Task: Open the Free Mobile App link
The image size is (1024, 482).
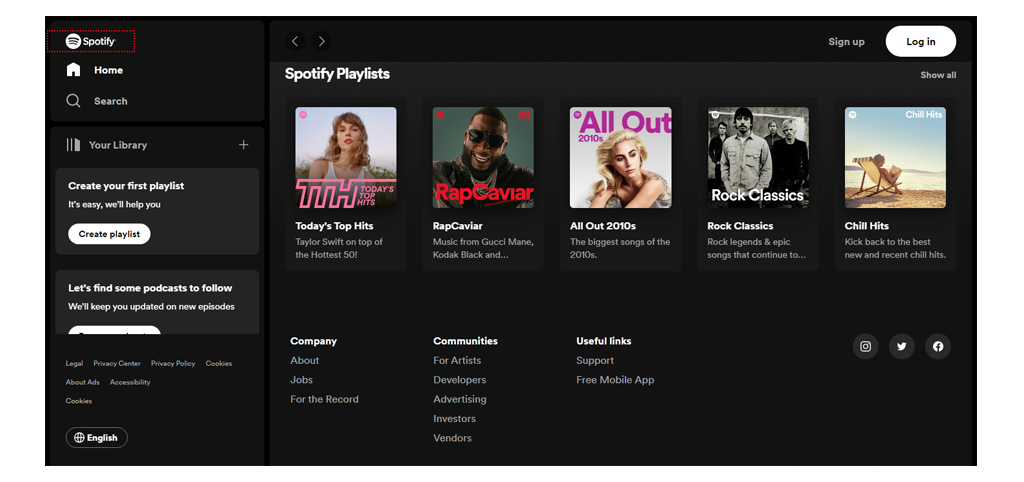Action: pyautogui.click(x=615, y=379)
